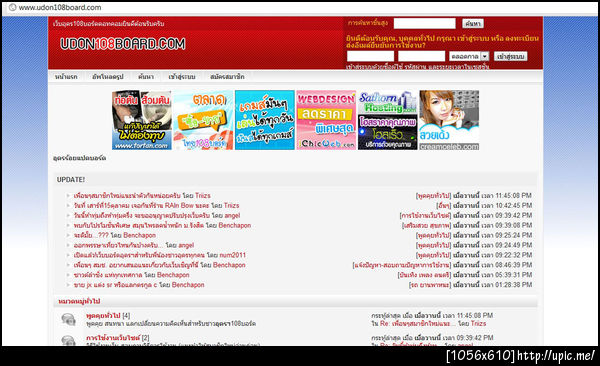Viewport: 600px width, 366px height.
Task: Open the WEBDESIGN iChicWeb banner ad
Action: [x=326, y=120]
